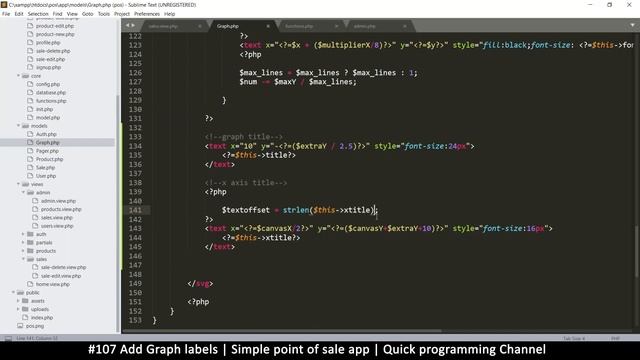The height and width of the screenshot is (360, 640).
Task: Close the functions.php tab
Action: [x=336, y=26]
